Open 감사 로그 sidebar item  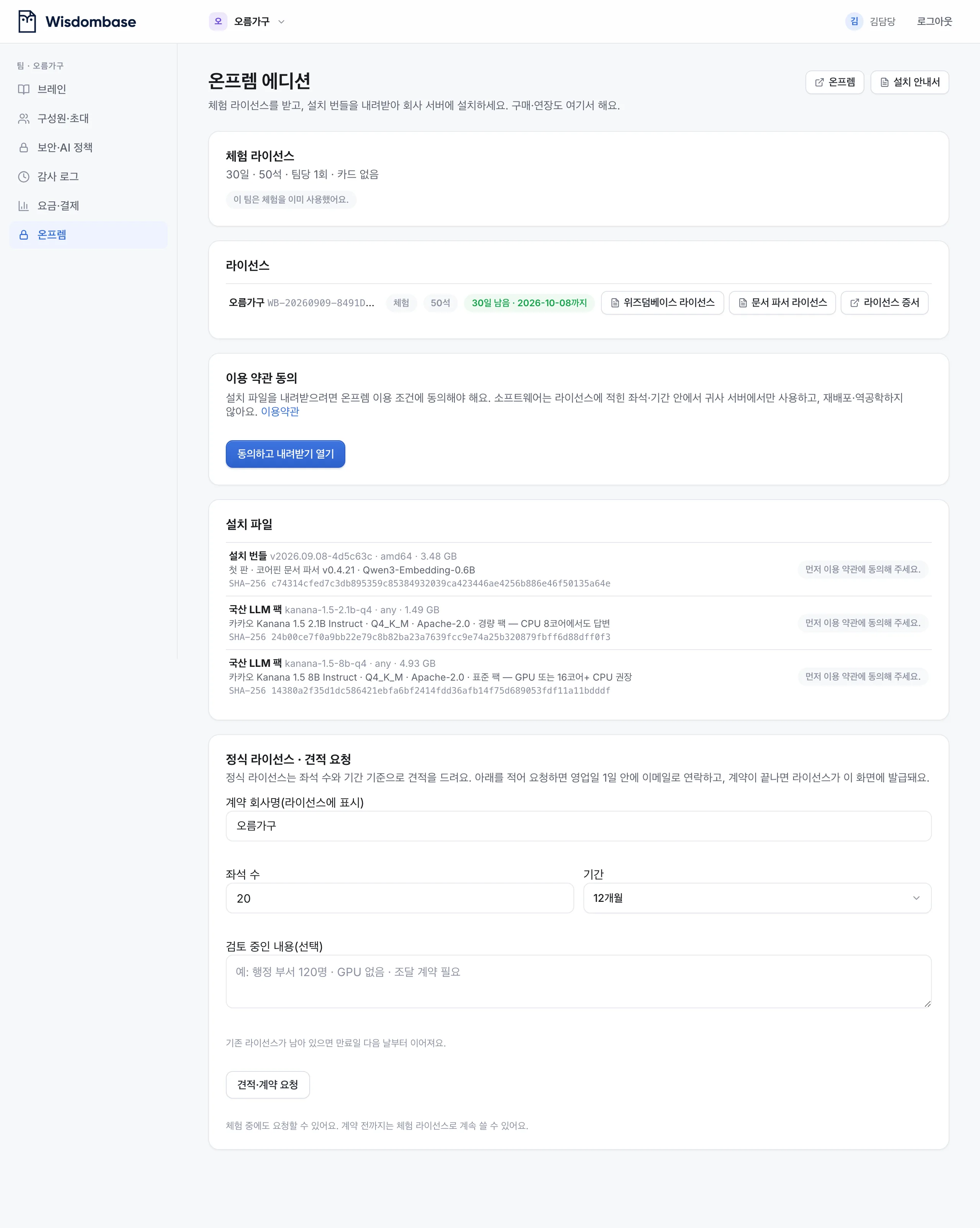pos(88,176)
